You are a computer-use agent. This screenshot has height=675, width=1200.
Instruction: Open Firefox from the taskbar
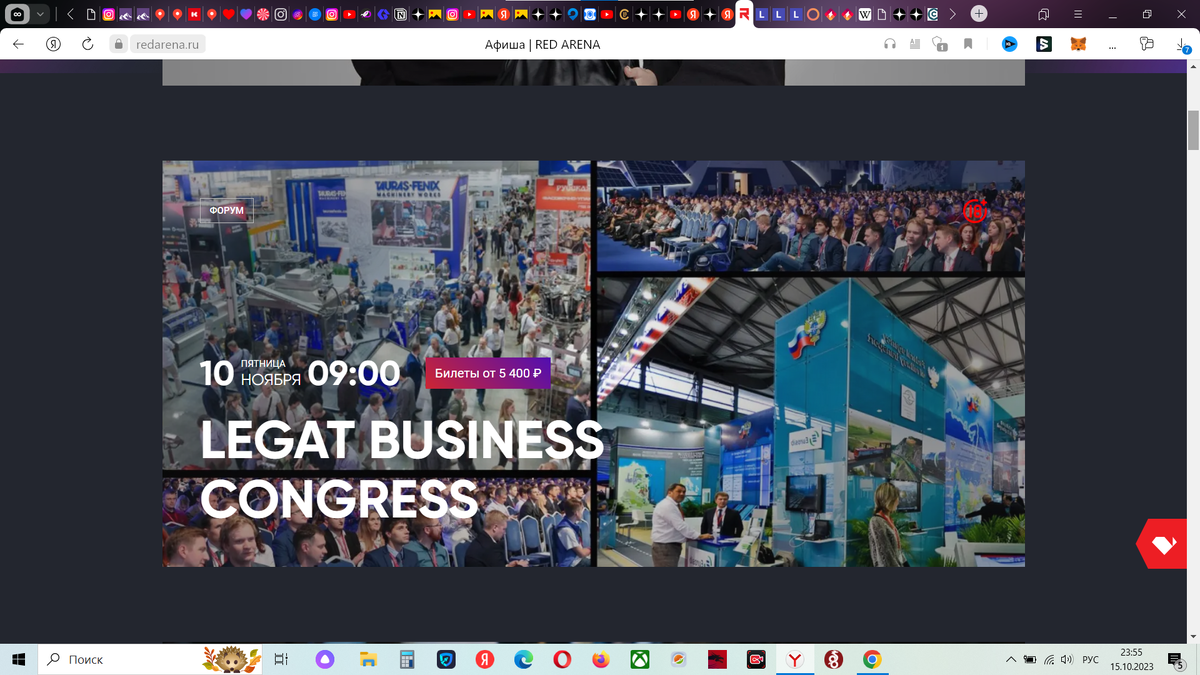[600, 659]
